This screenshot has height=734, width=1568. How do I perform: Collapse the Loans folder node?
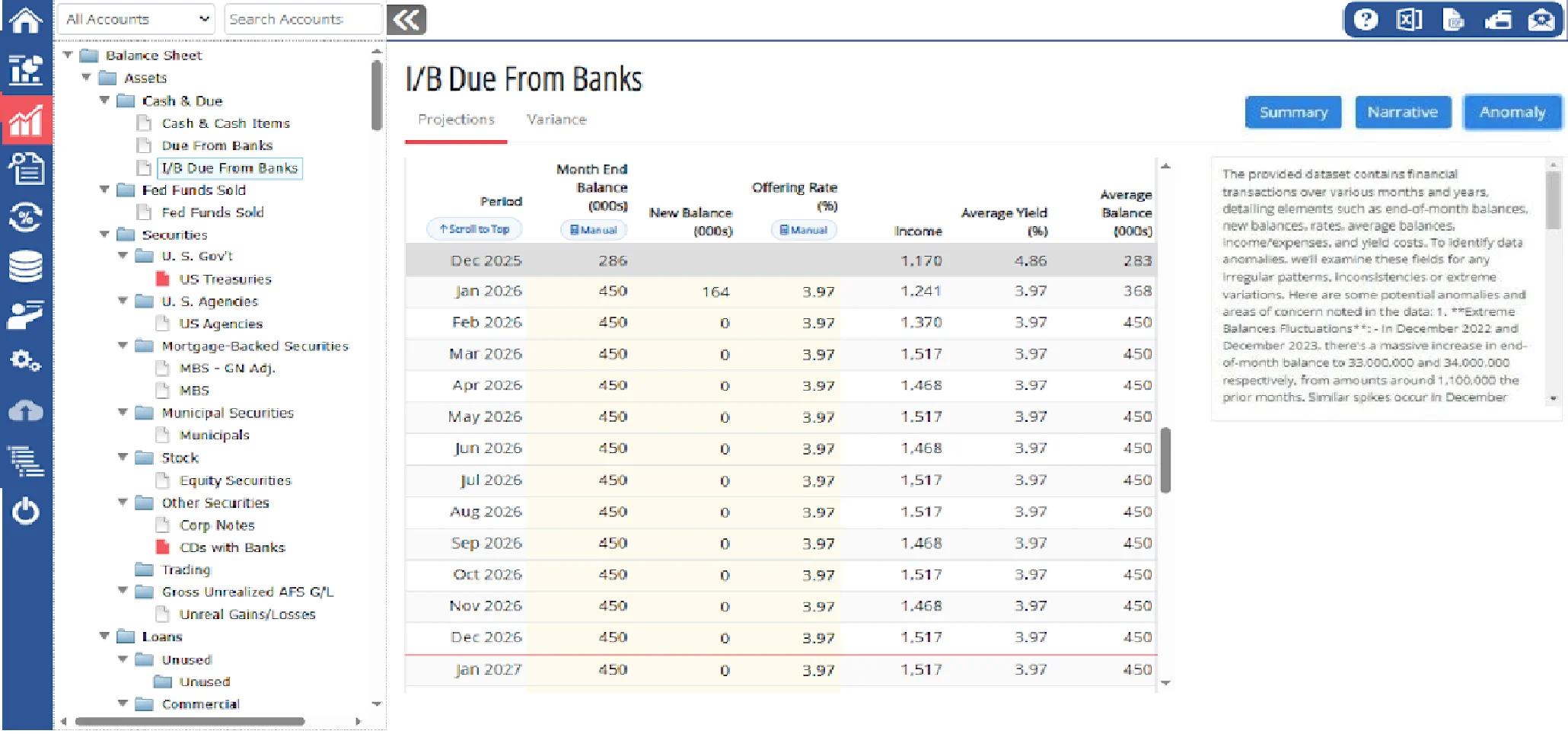pyautogui.click(x=104, y=637)
